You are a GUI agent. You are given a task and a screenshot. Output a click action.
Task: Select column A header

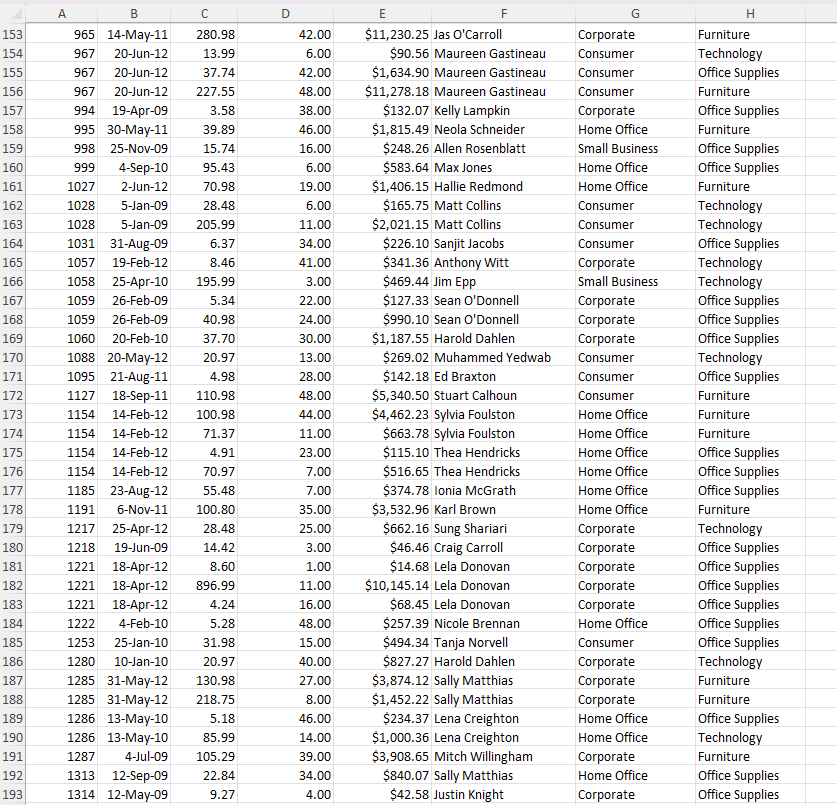click(x=61, y=14)
